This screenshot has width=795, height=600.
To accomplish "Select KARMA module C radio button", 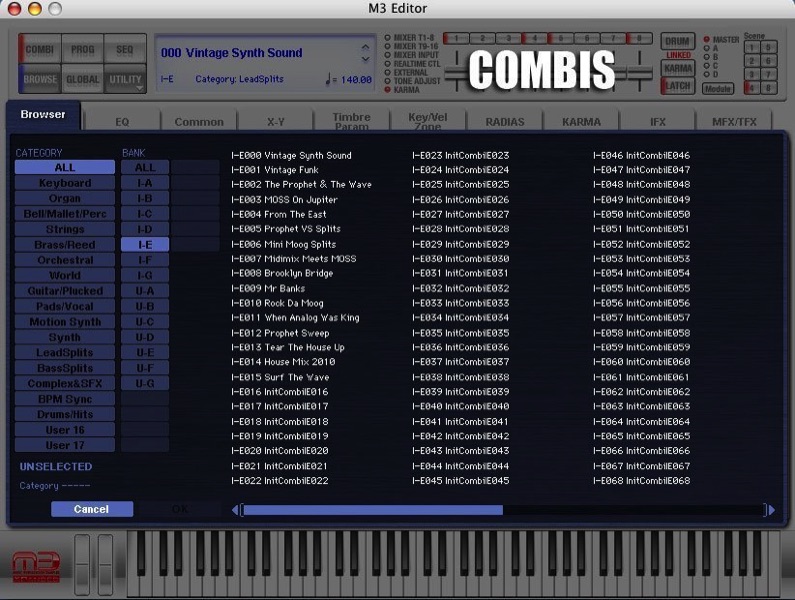I will [706, 65].
